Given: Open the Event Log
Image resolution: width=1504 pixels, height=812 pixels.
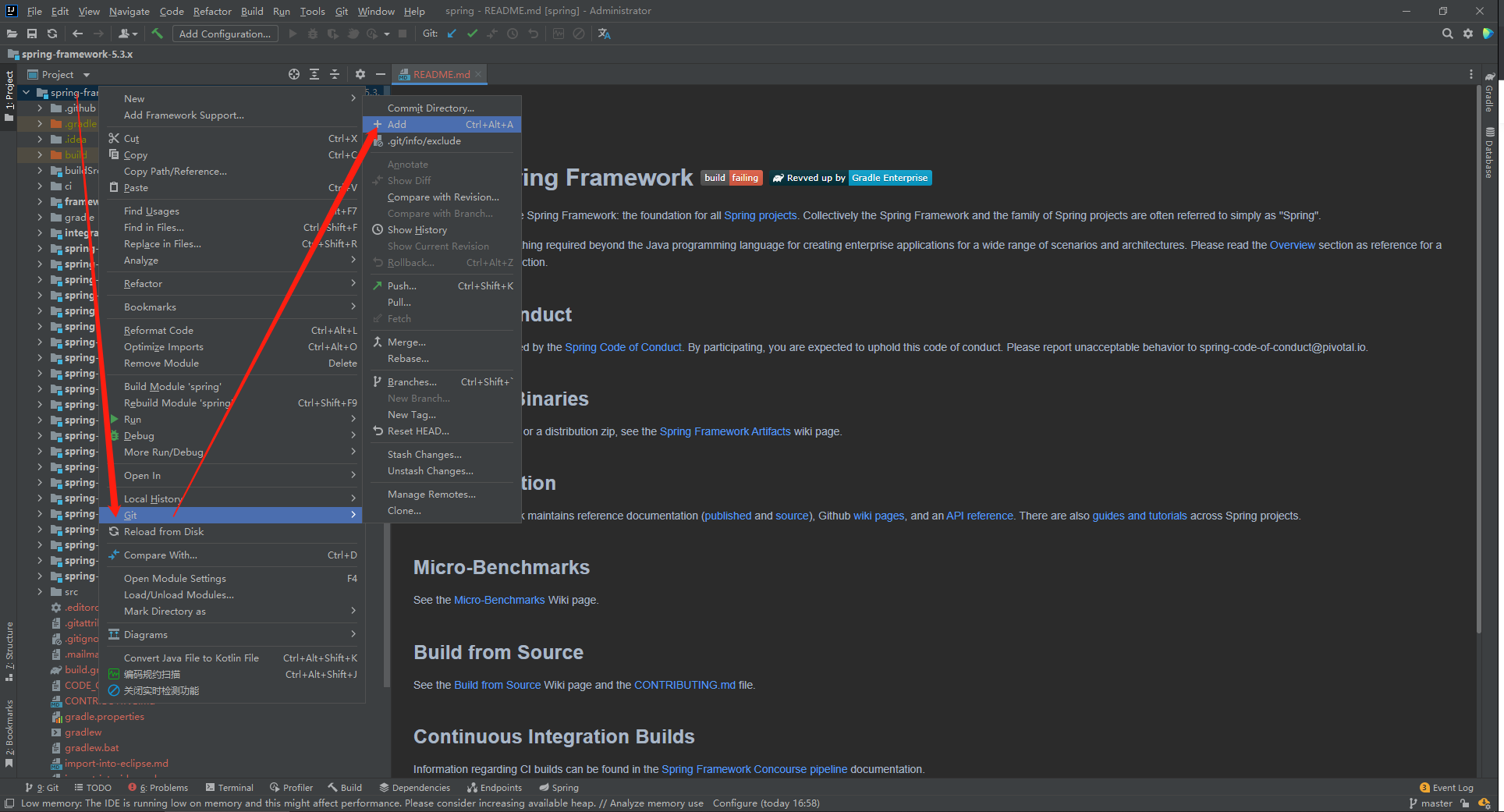Looking at the screenshot, I should point(1446,788).
